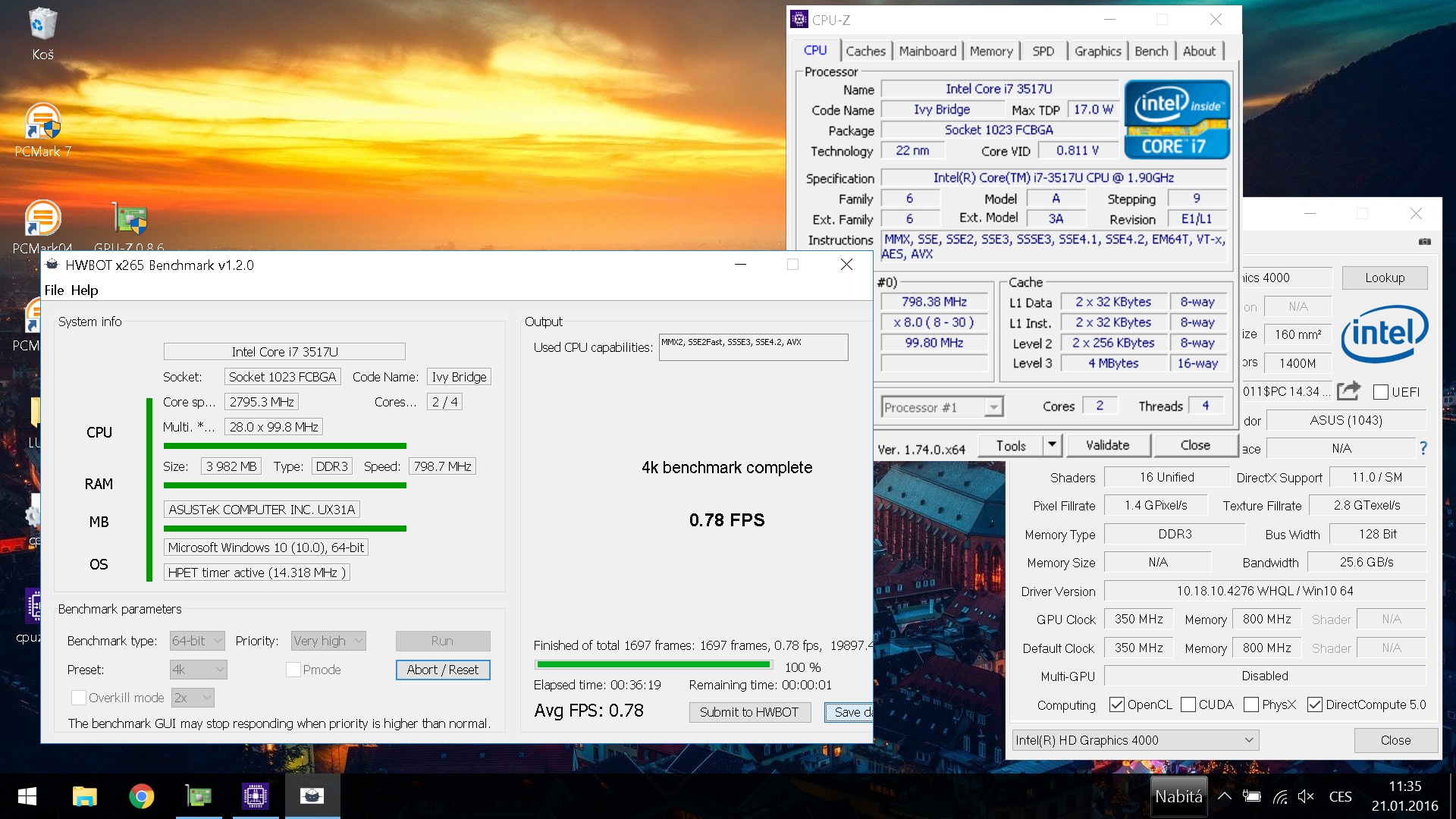Switch to HWBOT x265 in the taskbar
The height and width of the screenshot is (819, 1456).
pyautogui.click(x=312, y=796)
